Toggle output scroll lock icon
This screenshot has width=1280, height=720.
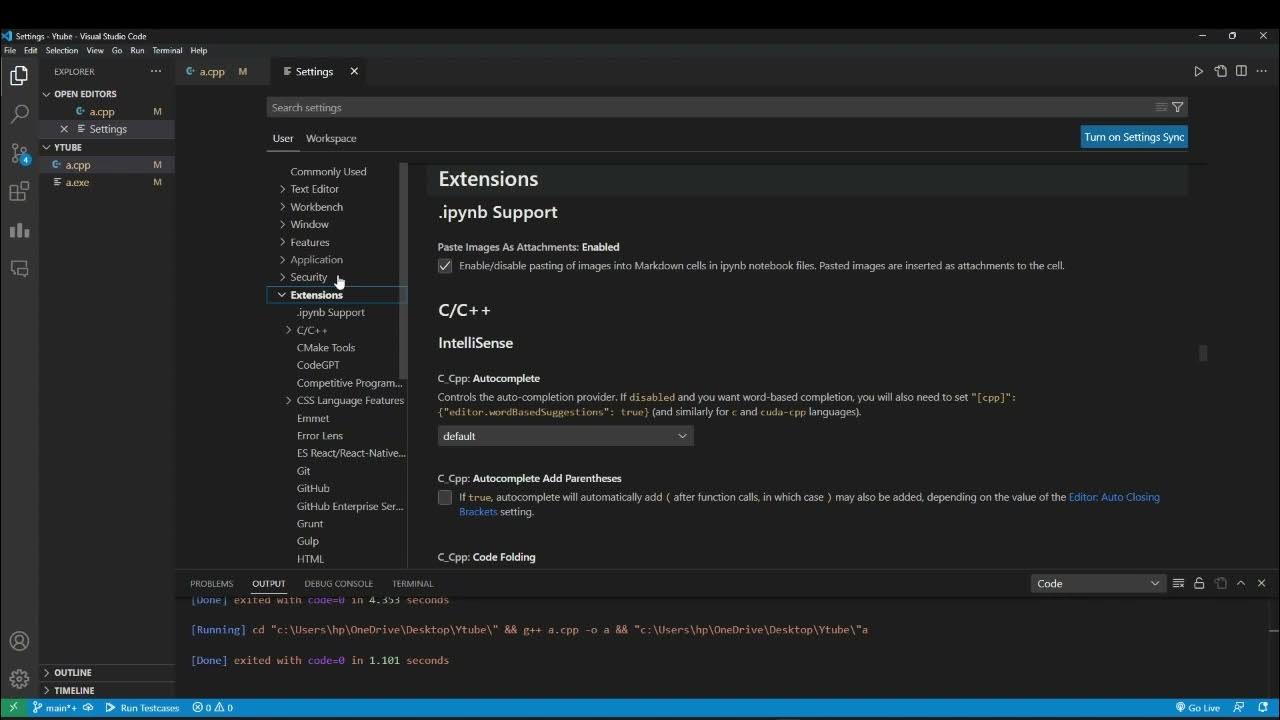(1199, 583)
